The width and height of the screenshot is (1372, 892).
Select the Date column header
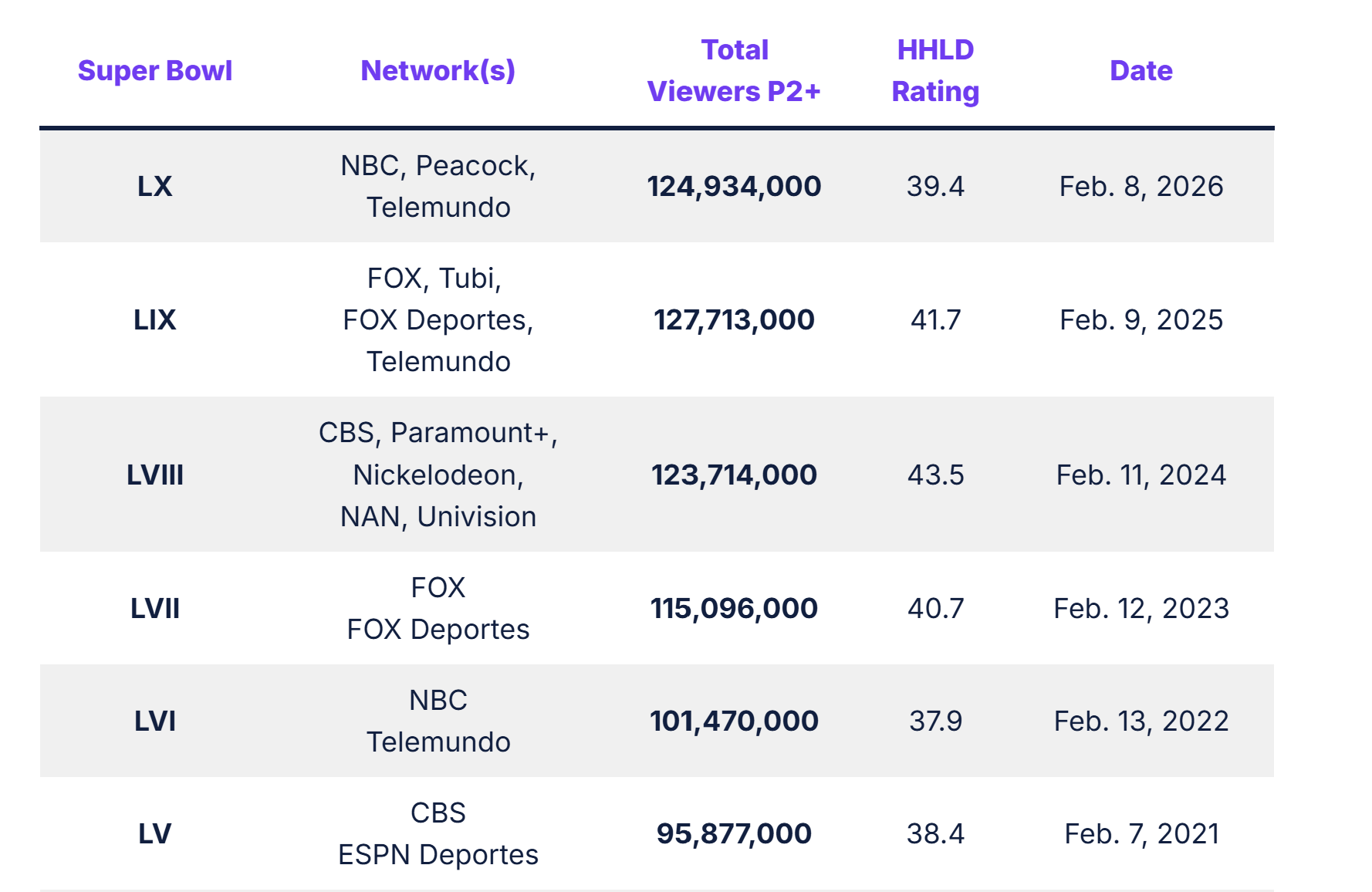pos(1141,71)
